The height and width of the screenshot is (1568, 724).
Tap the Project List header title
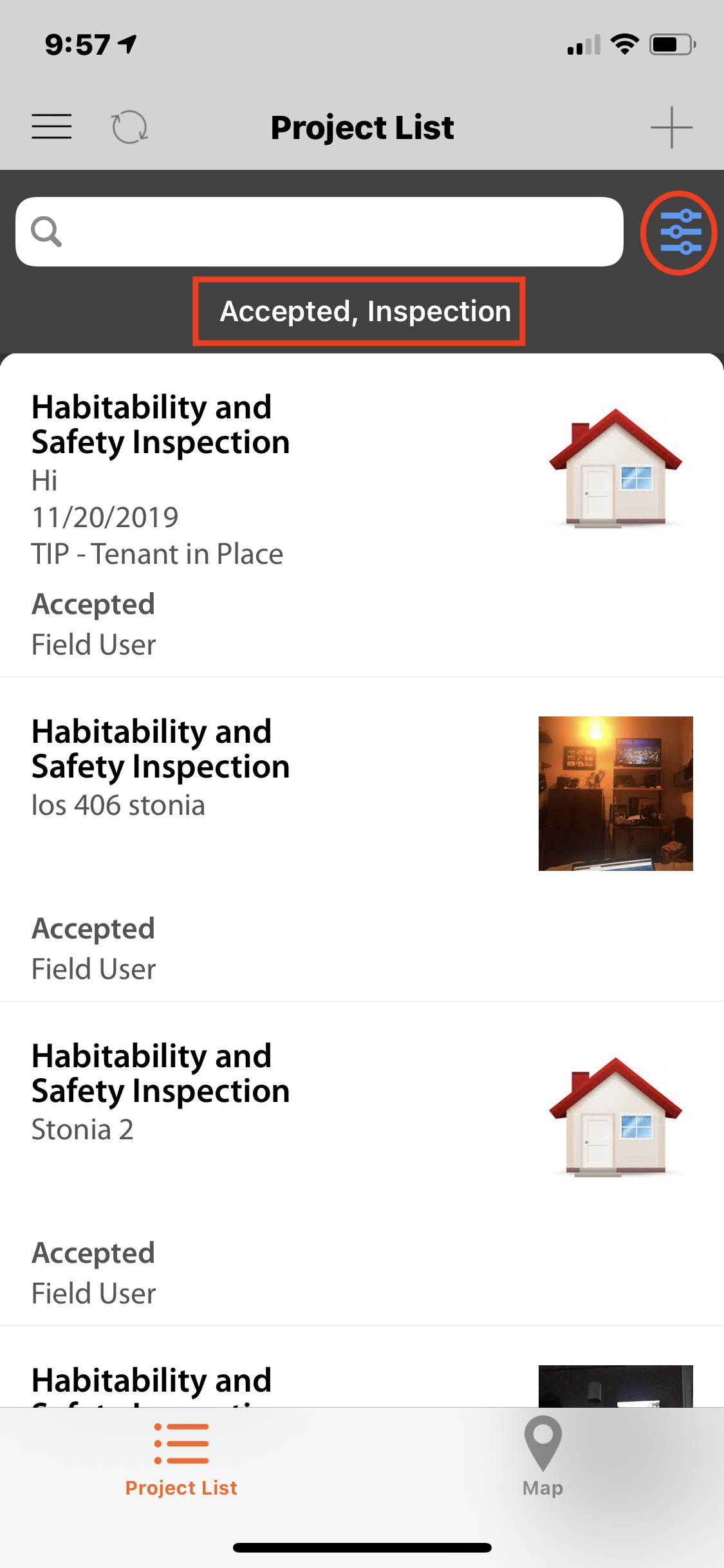(x=362, y=127)
